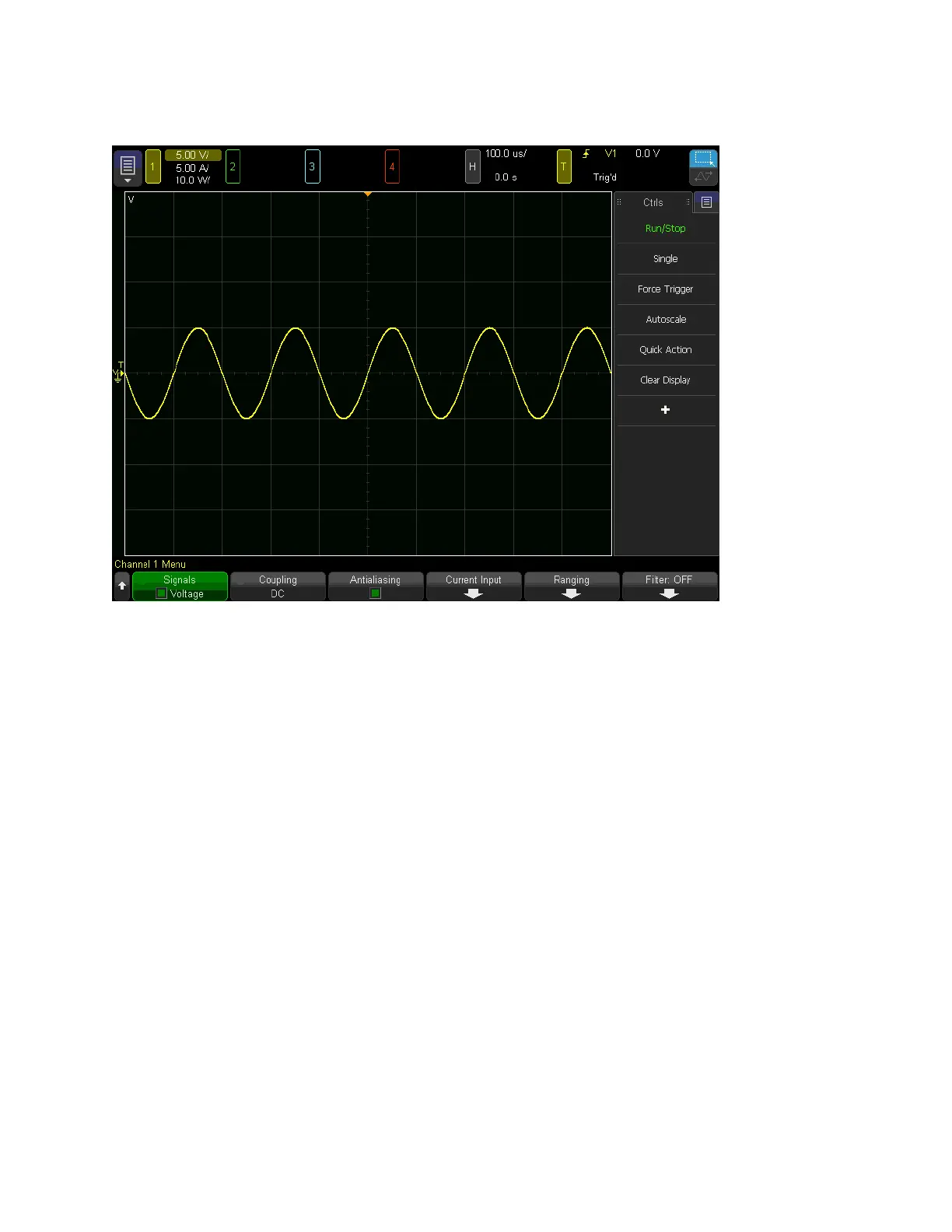Image resolution: width=952 pixels, height=1232 pixels.
Task: Click Single acquisition
Action: click(x=666, y=259)
